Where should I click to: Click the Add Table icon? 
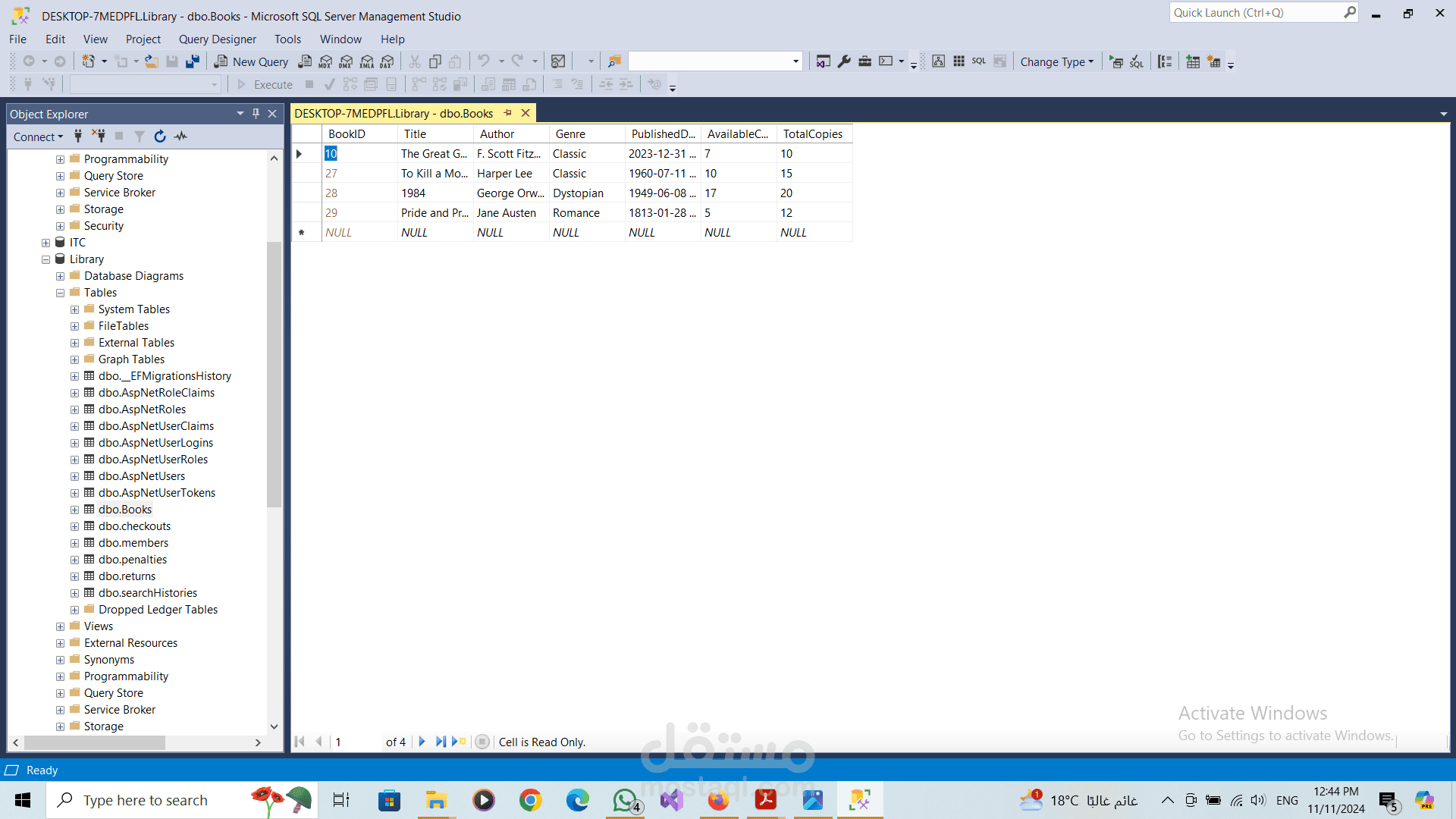pos(1193,61)
